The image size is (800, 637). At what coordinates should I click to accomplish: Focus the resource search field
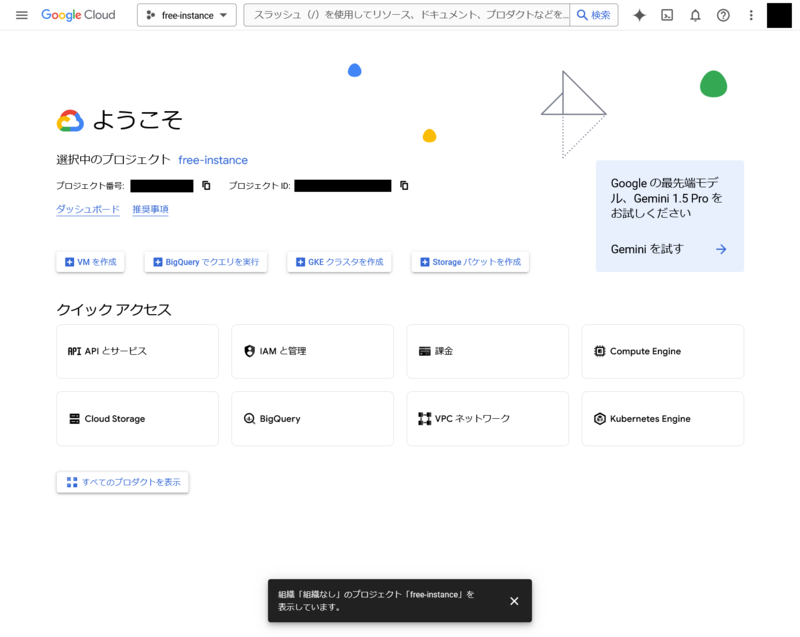407,15
